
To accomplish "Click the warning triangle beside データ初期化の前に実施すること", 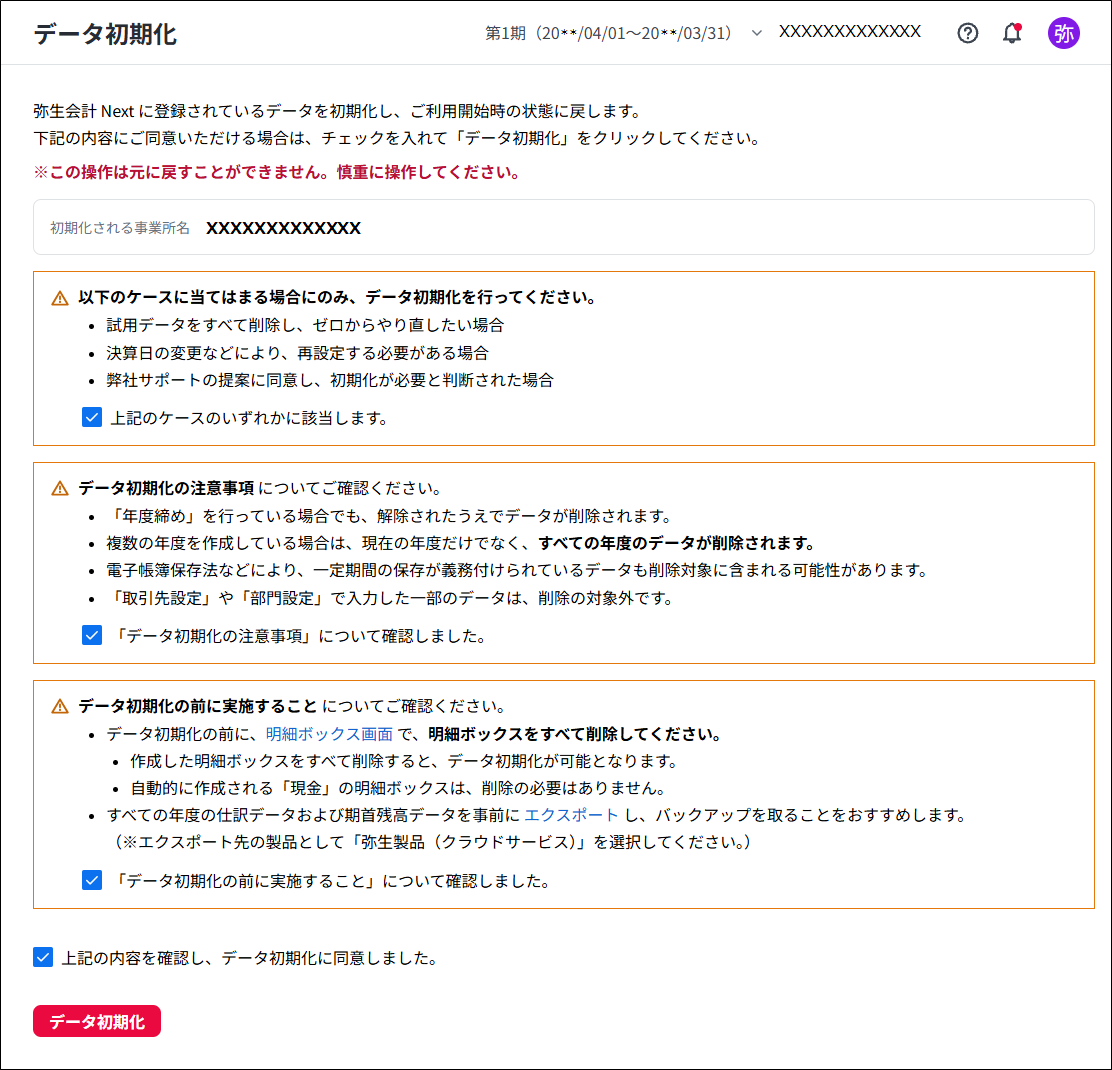I will point(60,706).
